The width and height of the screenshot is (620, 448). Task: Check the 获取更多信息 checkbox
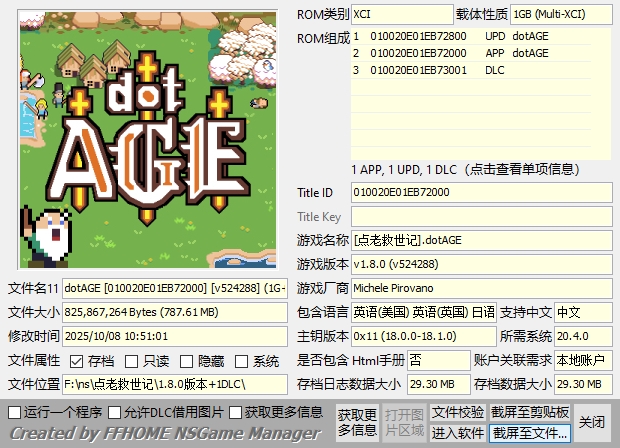tap(236, 412)
